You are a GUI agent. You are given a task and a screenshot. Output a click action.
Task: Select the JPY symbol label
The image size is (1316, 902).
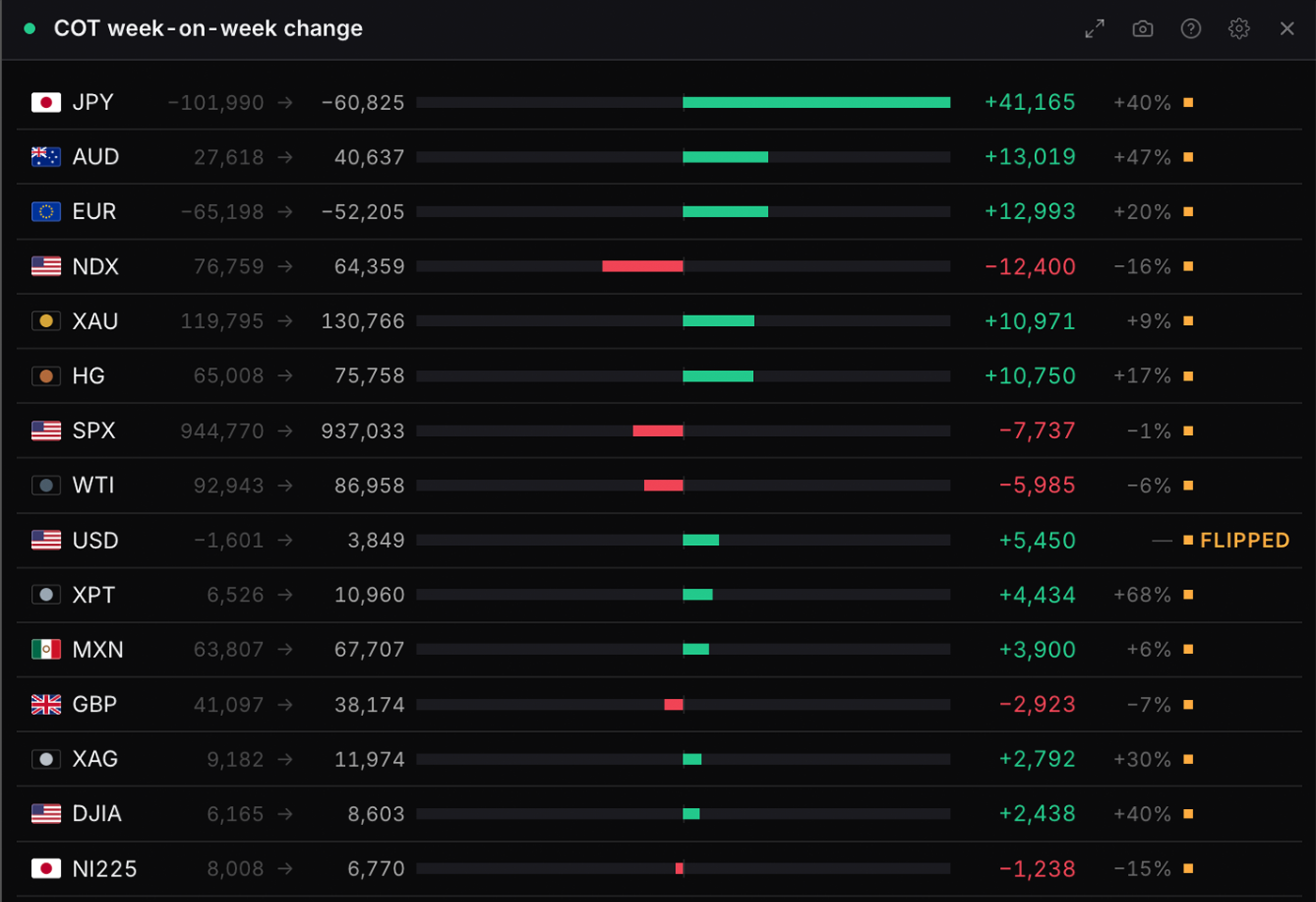coord(93,102)
